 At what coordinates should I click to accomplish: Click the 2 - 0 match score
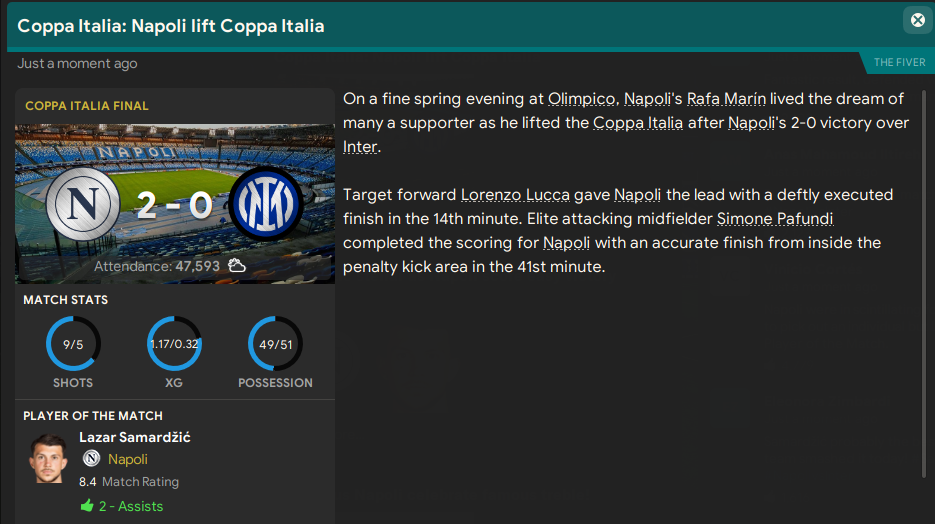pyautogui.click(x=174, y=207)
